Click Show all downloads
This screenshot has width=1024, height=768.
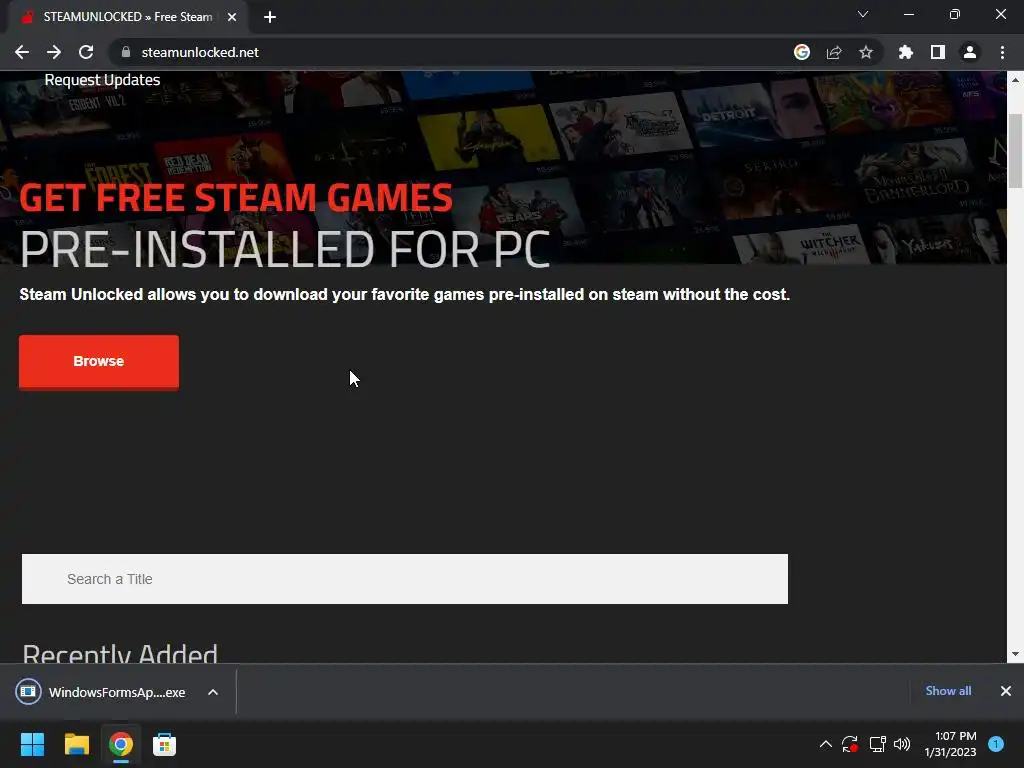(948, 691)
